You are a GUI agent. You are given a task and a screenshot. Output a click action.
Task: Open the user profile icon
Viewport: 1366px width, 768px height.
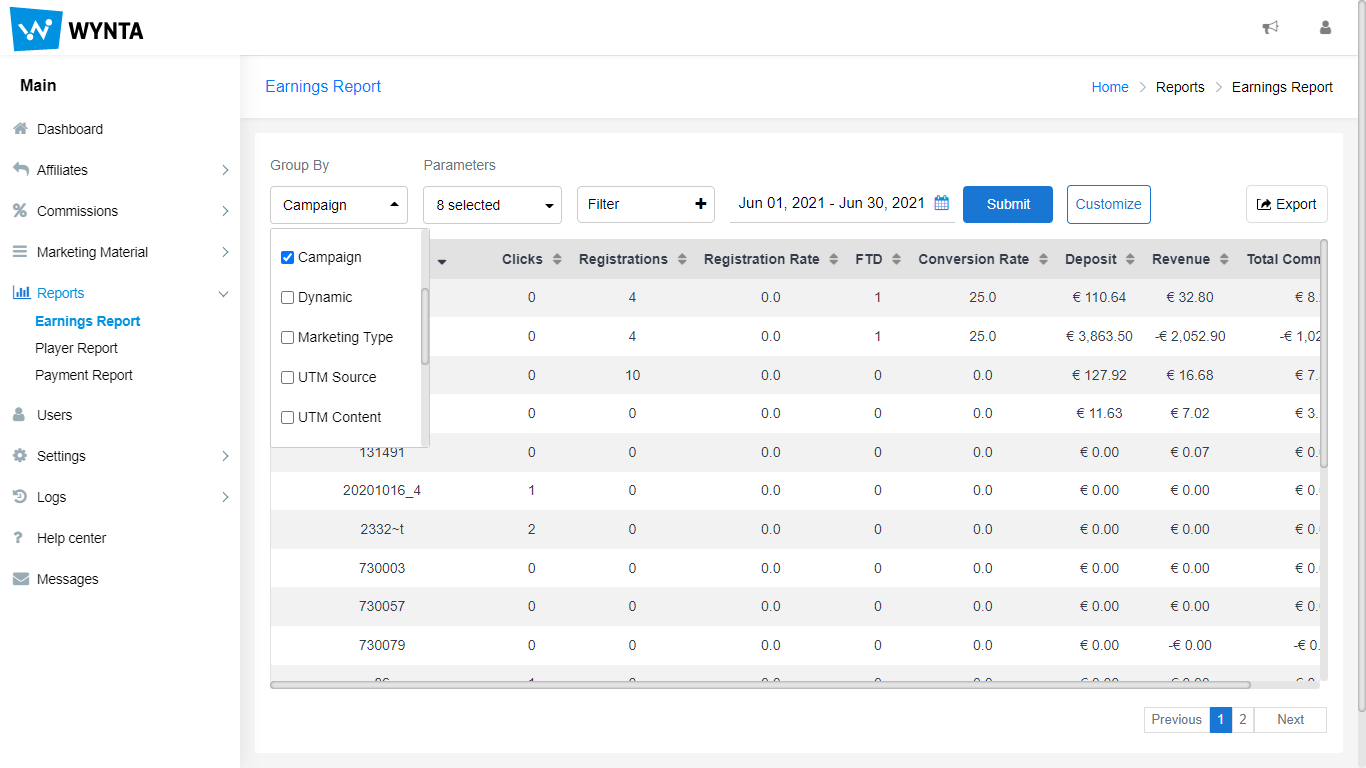pyautogui.click(x=1325, y=28)
